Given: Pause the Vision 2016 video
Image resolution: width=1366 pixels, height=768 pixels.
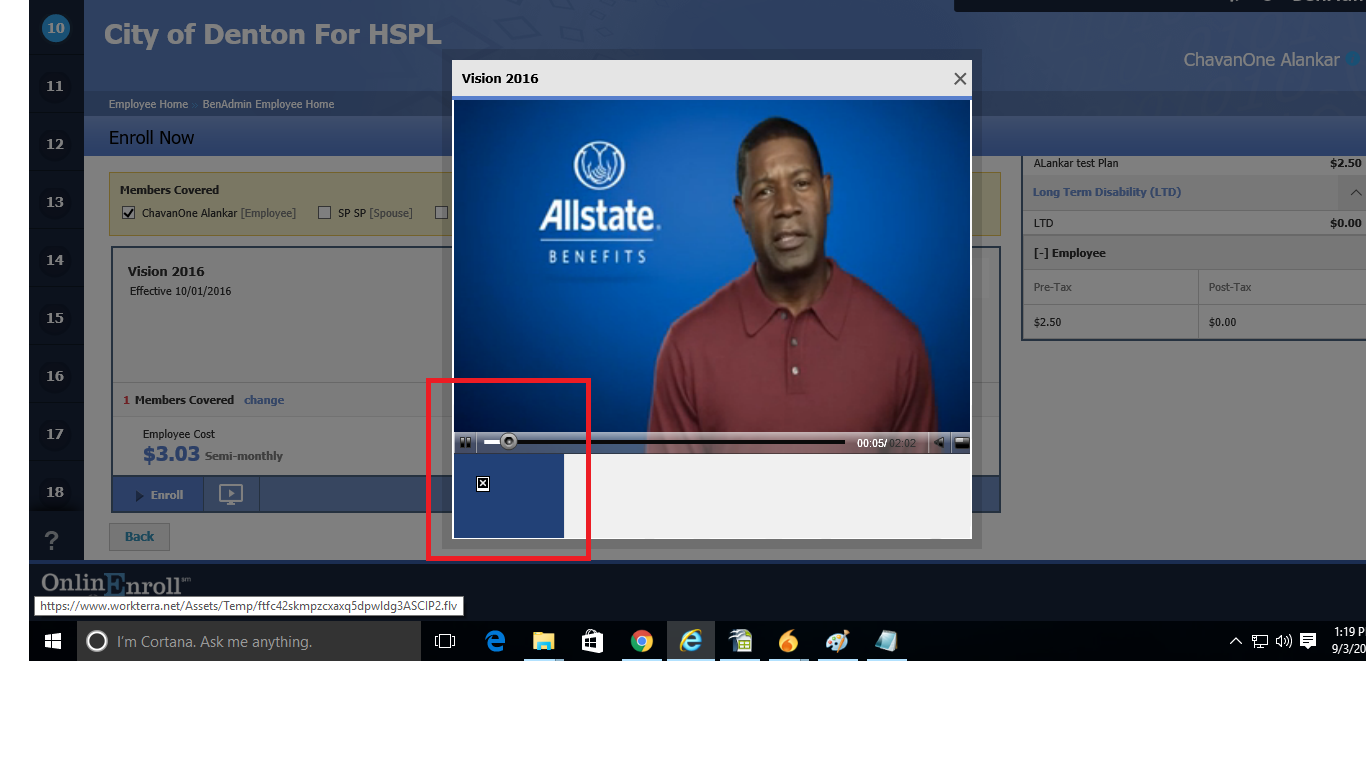Looking at the screenshot, I should coord(465,443).
